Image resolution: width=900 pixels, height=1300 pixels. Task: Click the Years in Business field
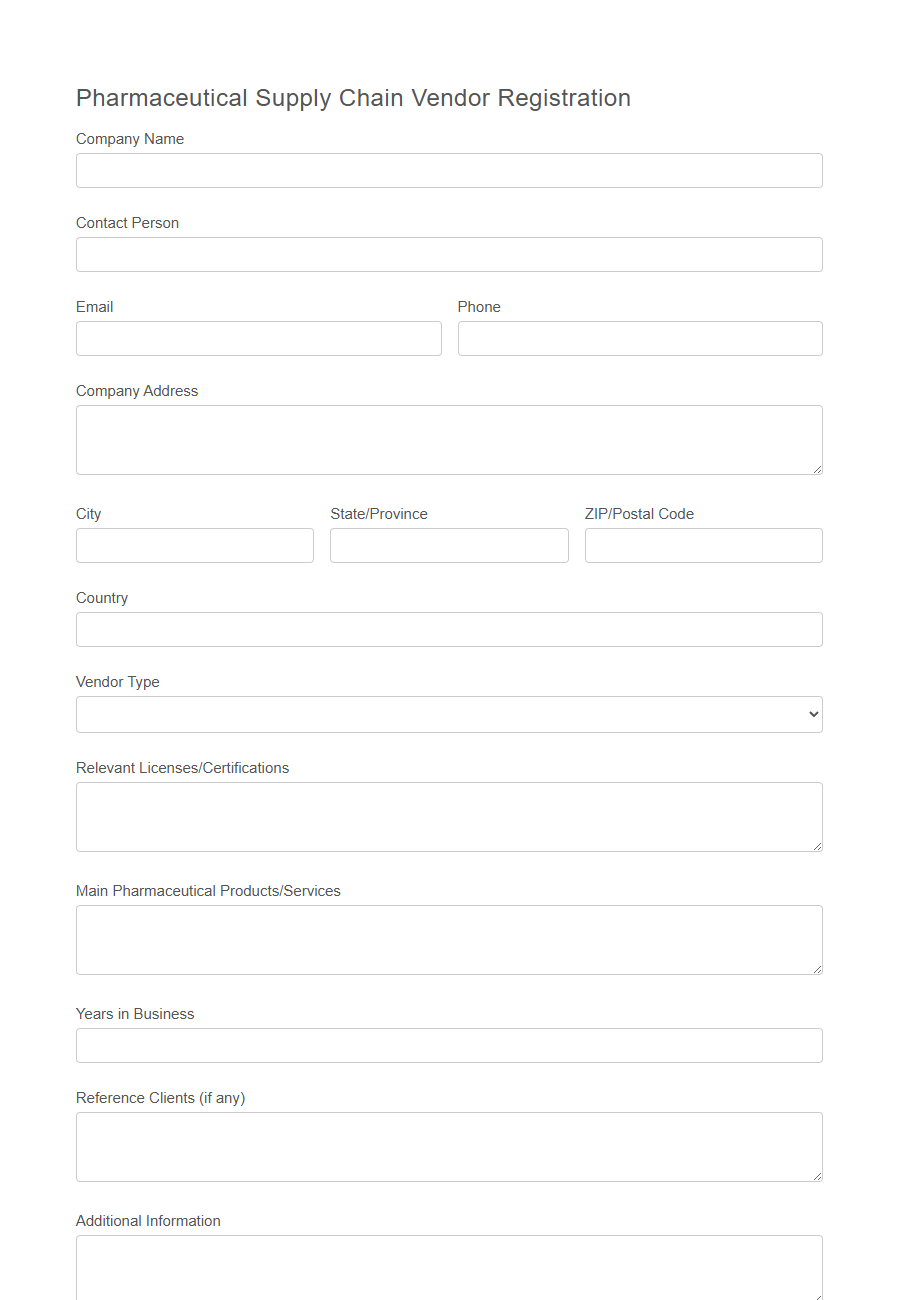448,1045
